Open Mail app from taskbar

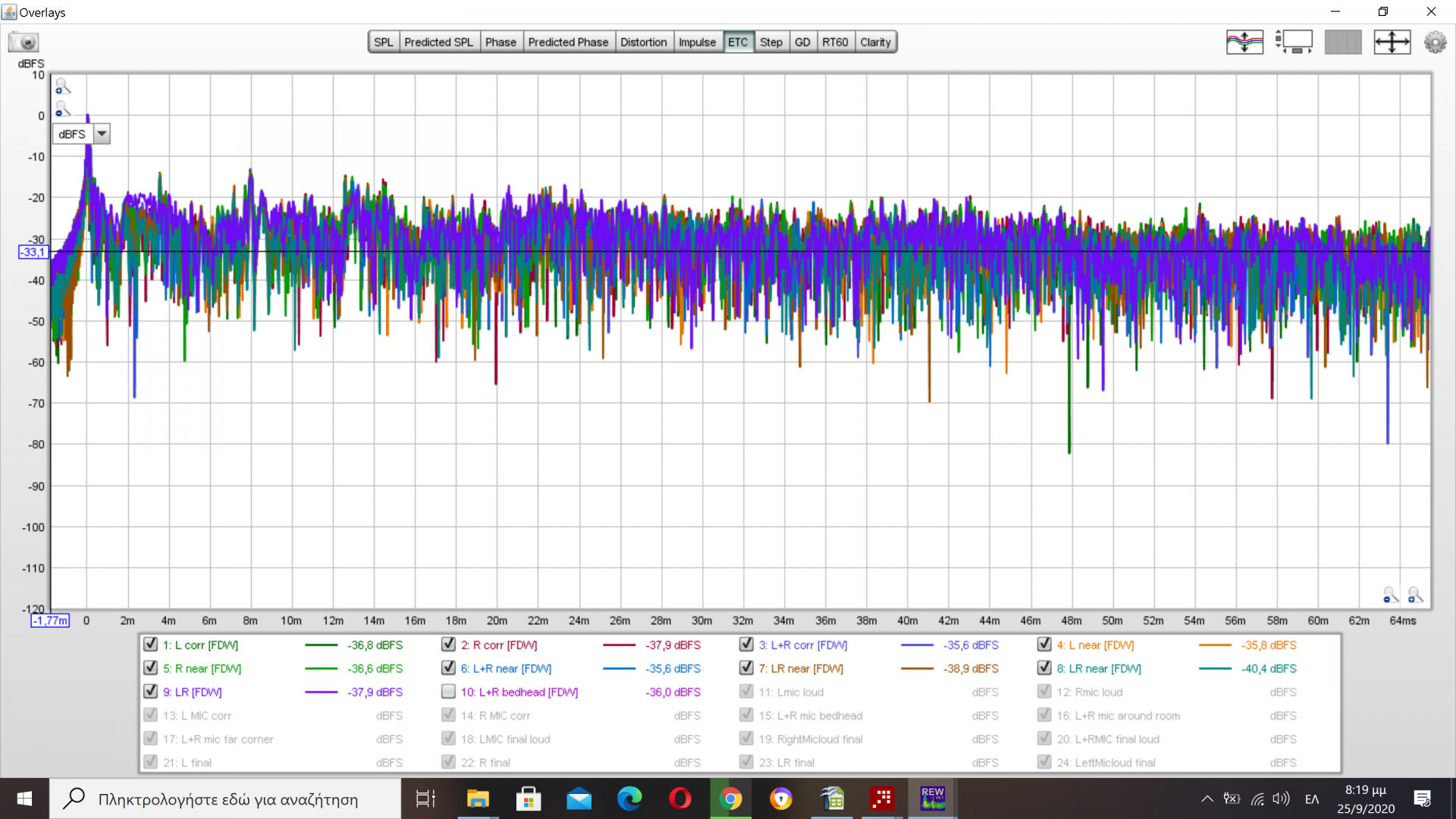579,799
